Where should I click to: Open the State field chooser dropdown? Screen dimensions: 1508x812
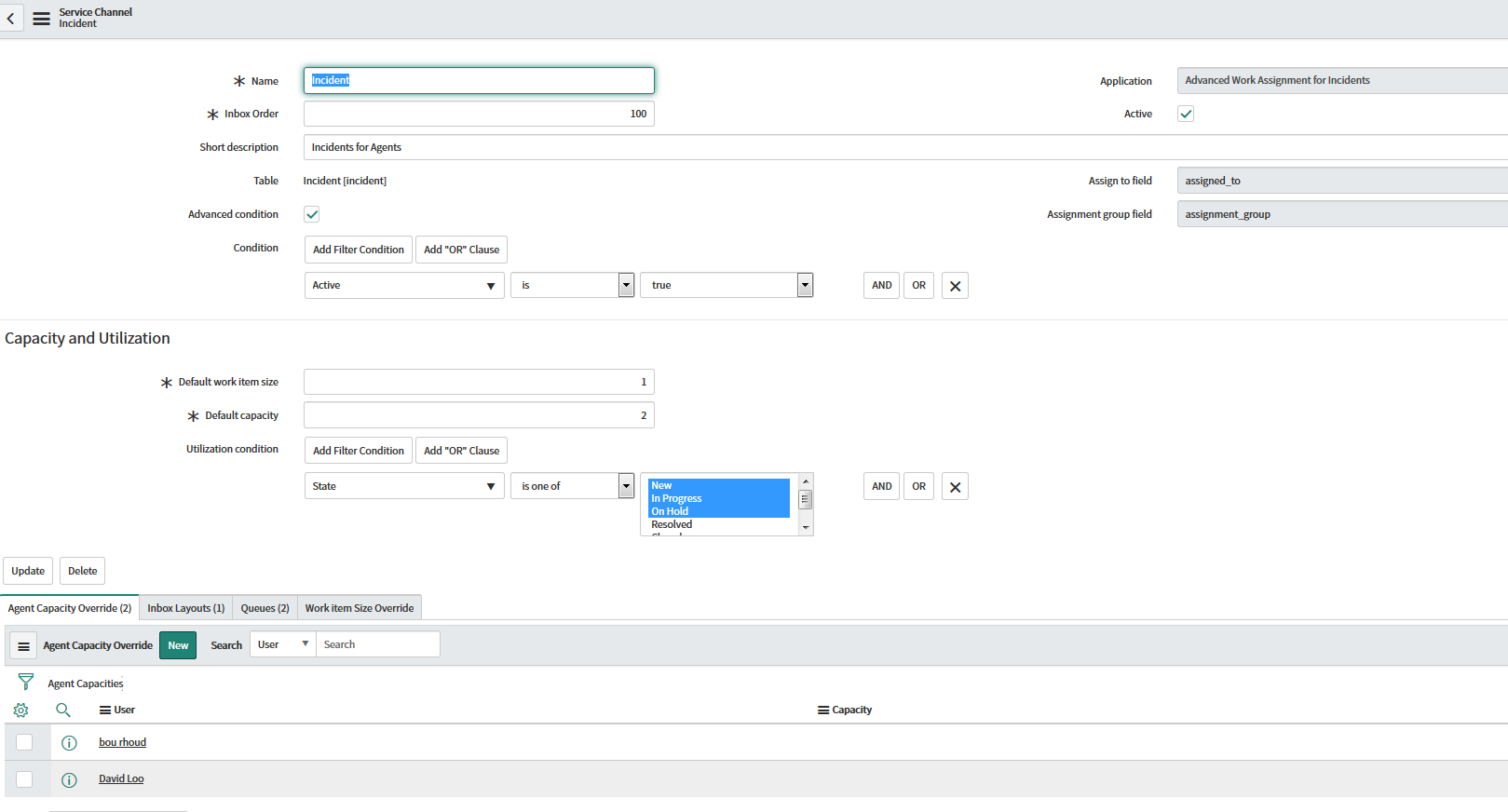(x=404, y=486)
